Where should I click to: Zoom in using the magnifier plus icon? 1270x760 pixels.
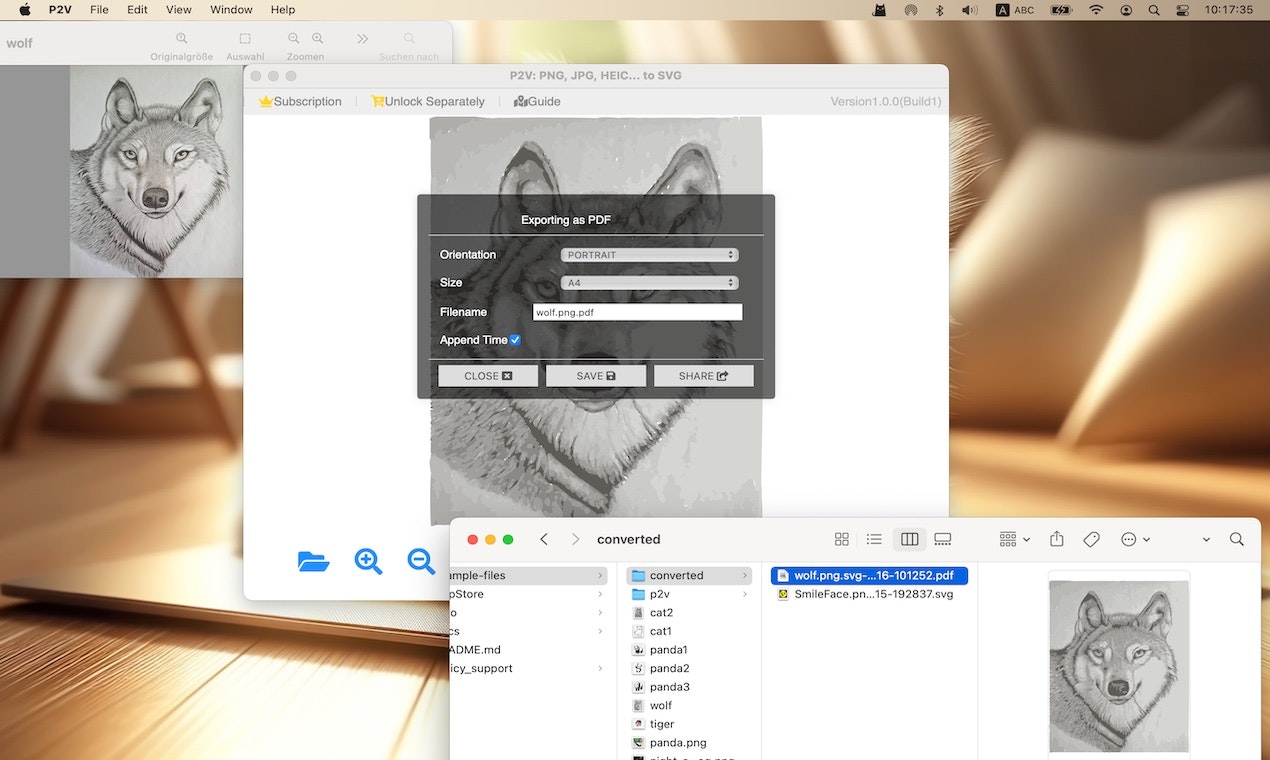(x=368, y=561)
